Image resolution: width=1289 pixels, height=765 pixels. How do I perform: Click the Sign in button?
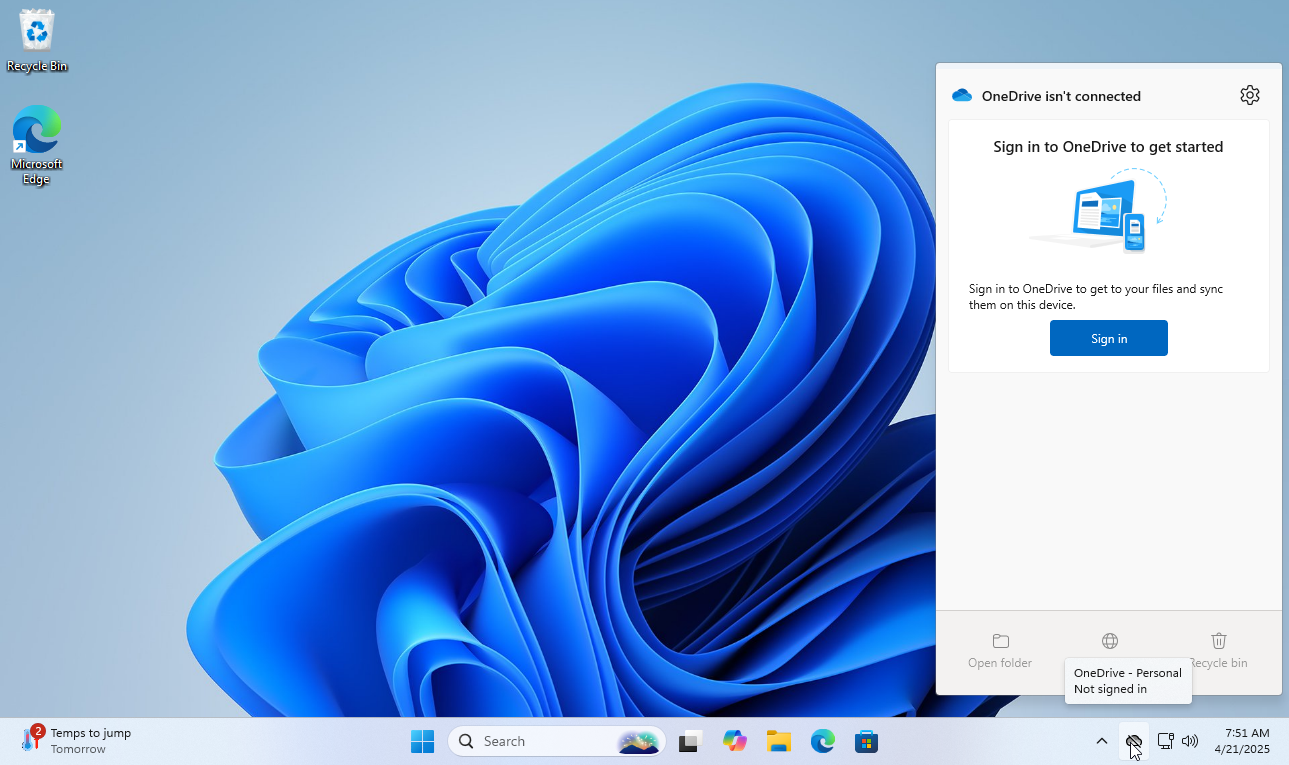1108,338
